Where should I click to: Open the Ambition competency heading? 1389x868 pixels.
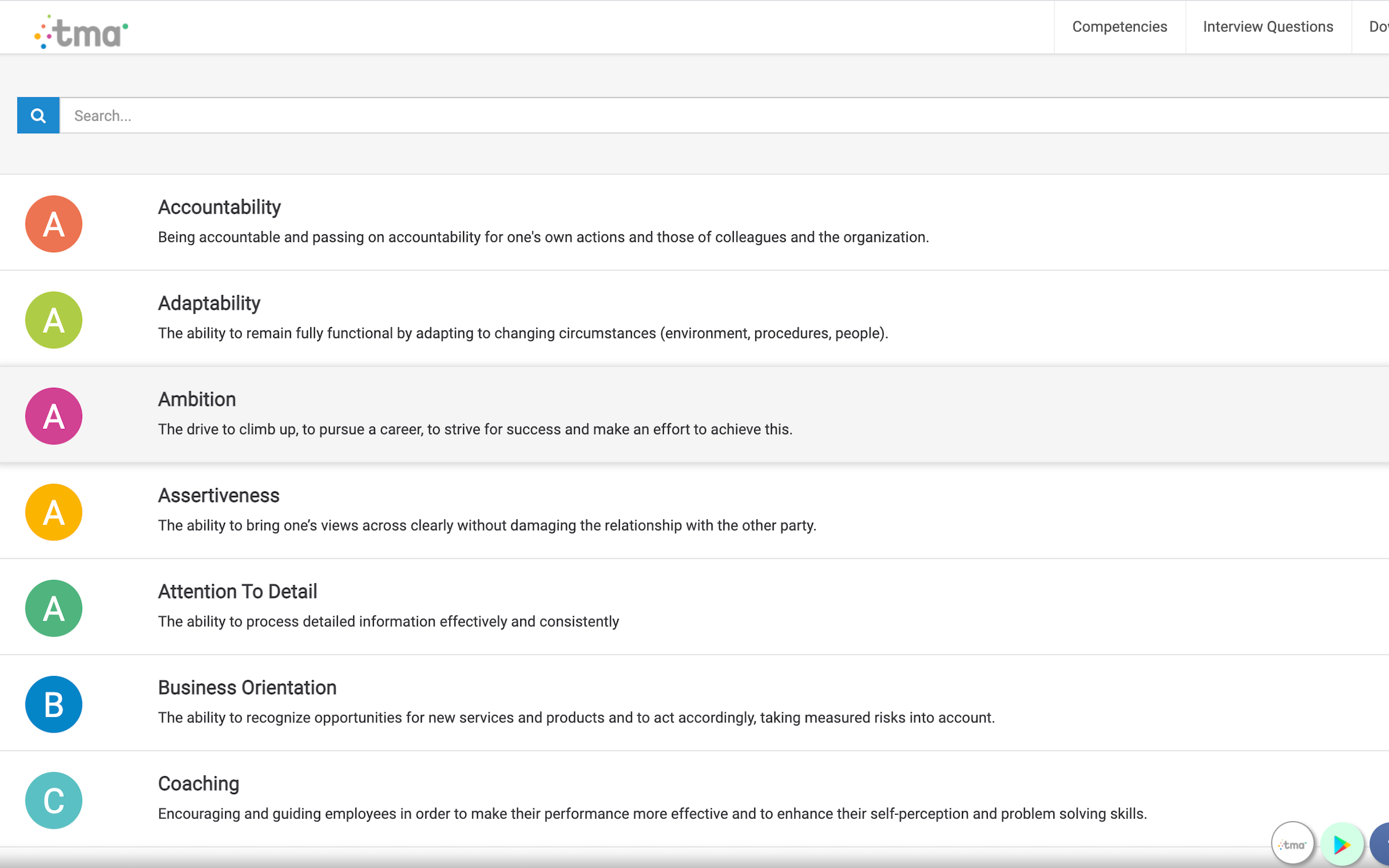tap(197, 399)
